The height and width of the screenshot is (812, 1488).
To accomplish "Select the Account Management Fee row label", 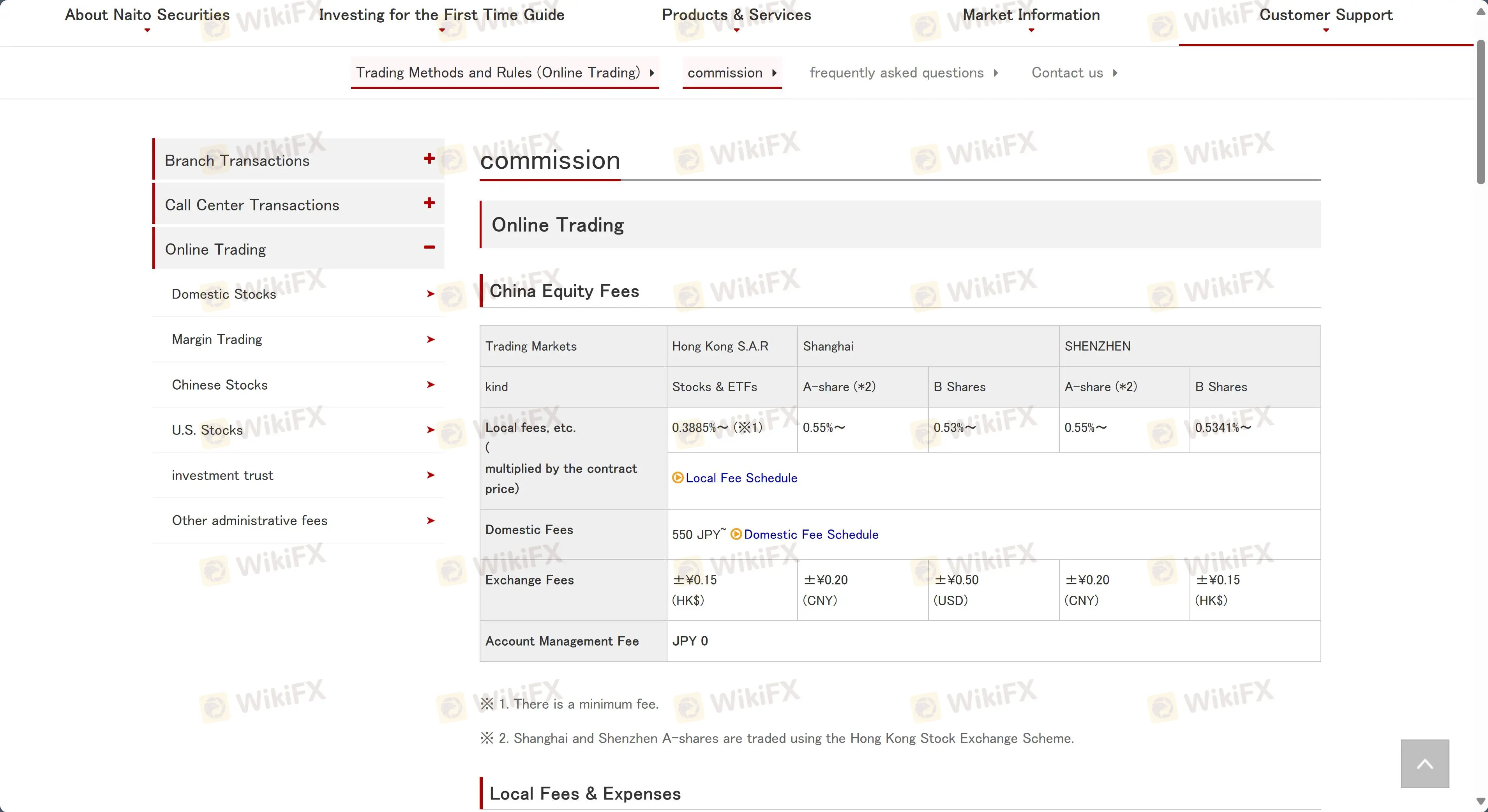I will (562, 641).
